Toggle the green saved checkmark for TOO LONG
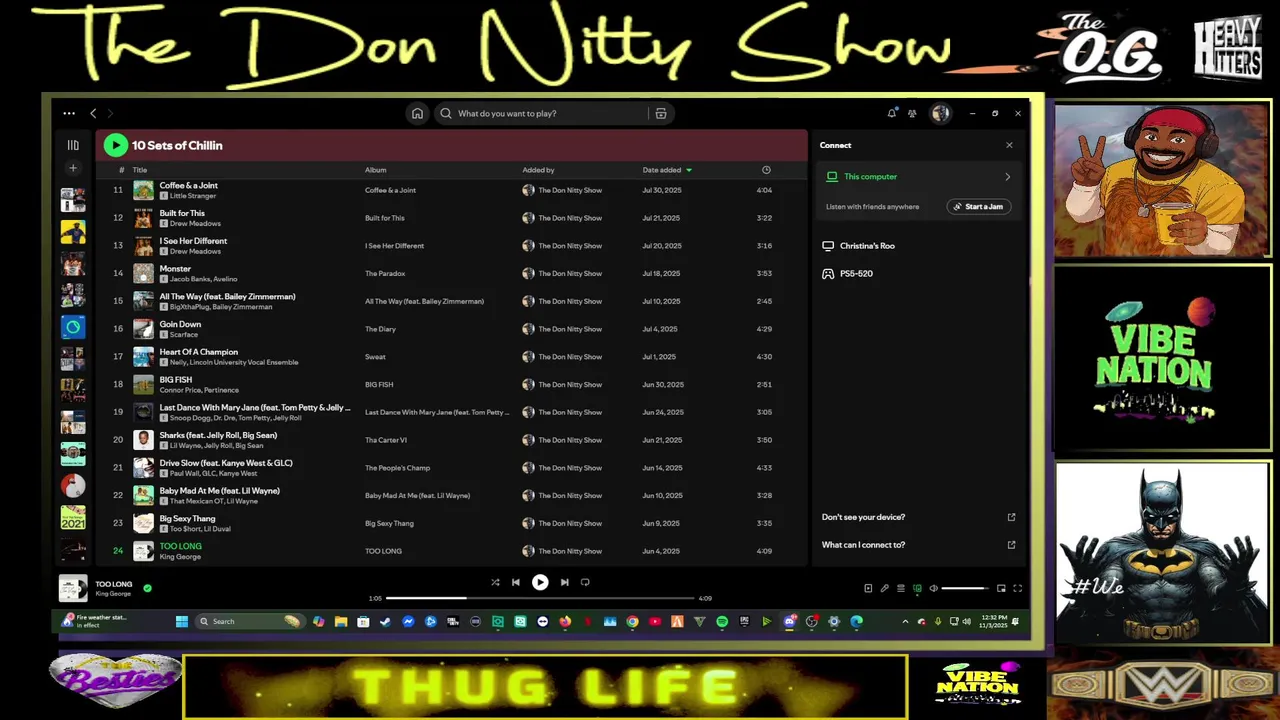This screenshot has width=1280, height=720. click(147, 588)
